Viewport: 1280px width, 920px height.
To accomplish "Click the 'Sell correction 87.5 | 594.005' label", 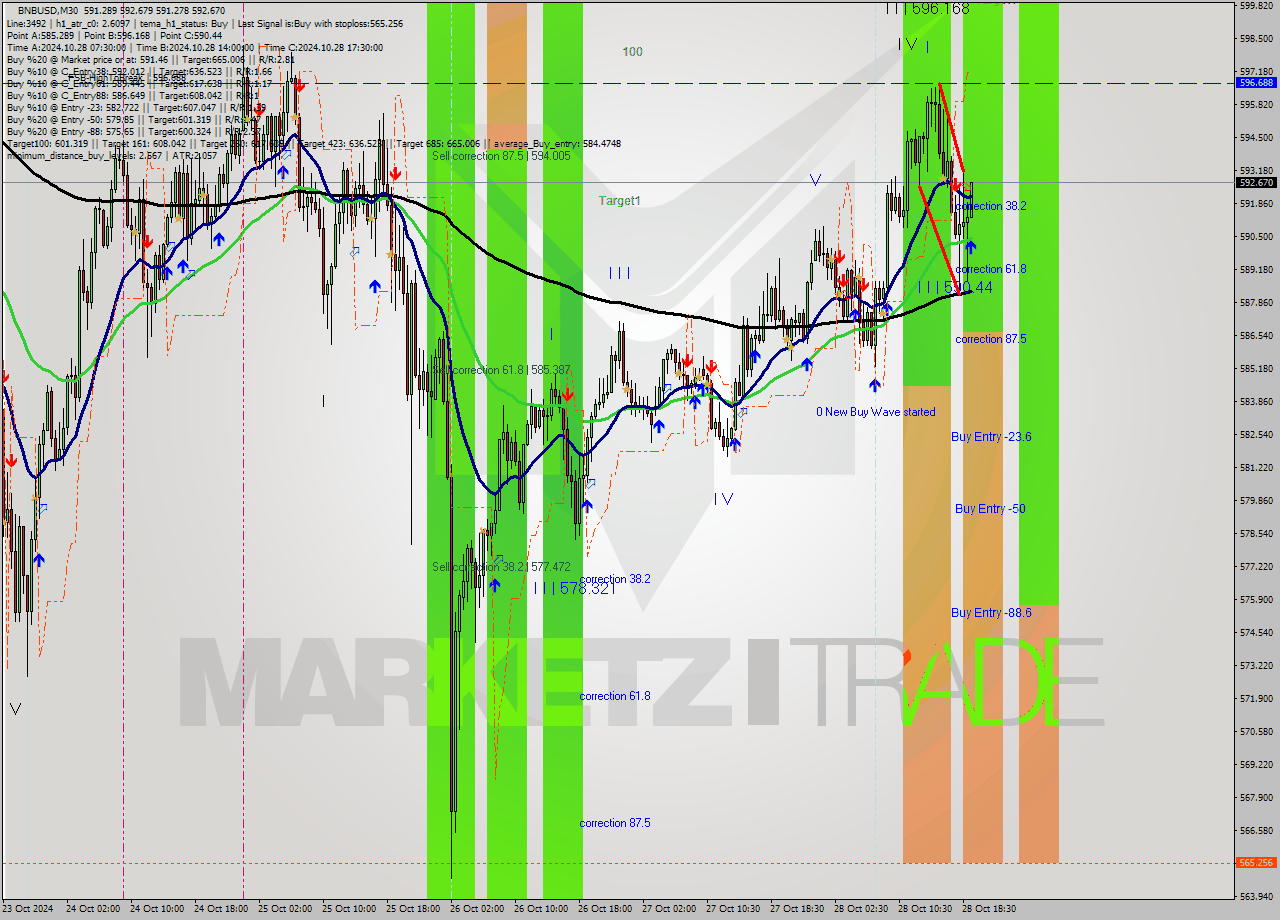I will coord(501,156).
